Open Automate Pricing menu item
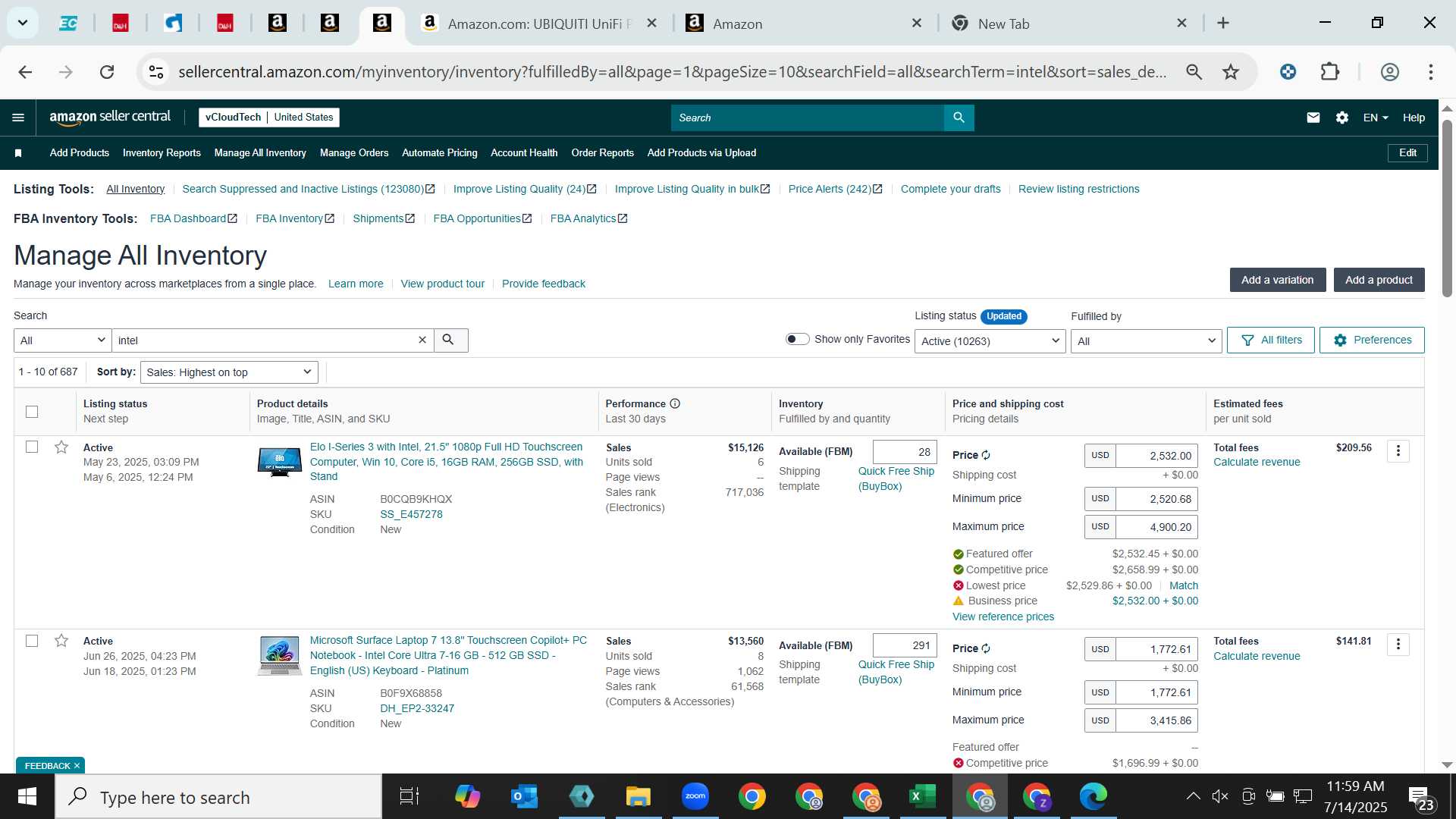Viewport: 1456px width, 819px height. [440, 153]
